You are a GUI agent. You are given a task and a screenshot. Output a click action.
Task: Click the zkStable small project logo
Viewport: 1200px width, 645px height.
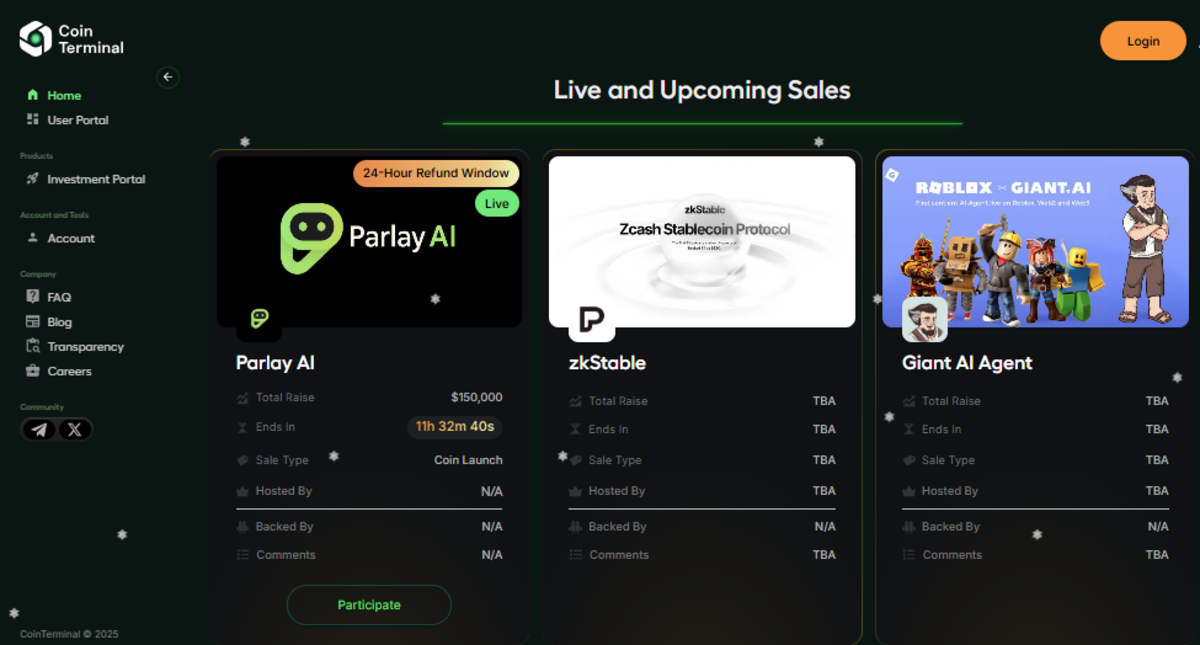(x=592, y=319)
